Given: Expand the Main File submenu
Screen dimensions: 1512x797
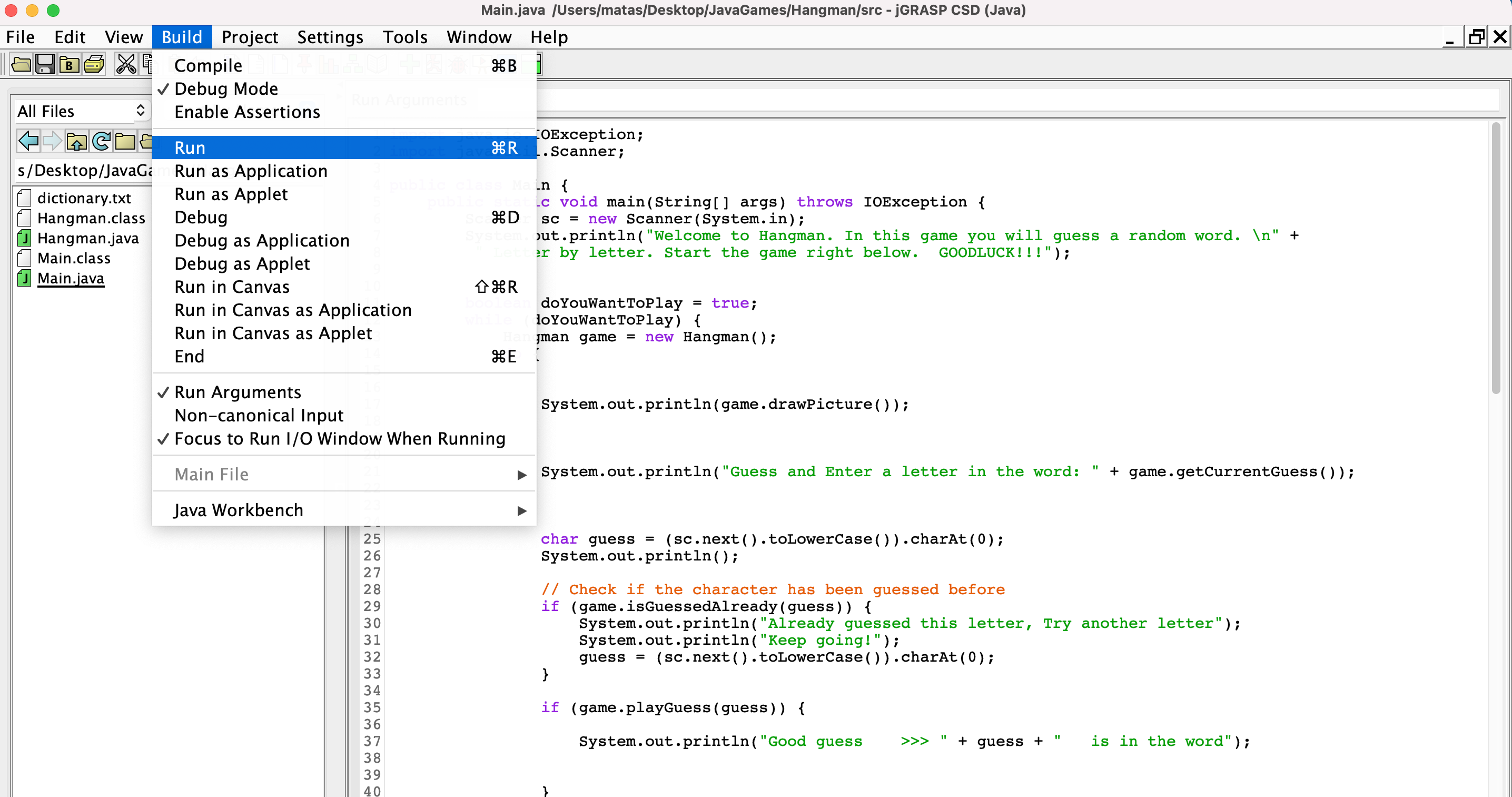Looking at the screenshot, I should click(x=344, y=474).
